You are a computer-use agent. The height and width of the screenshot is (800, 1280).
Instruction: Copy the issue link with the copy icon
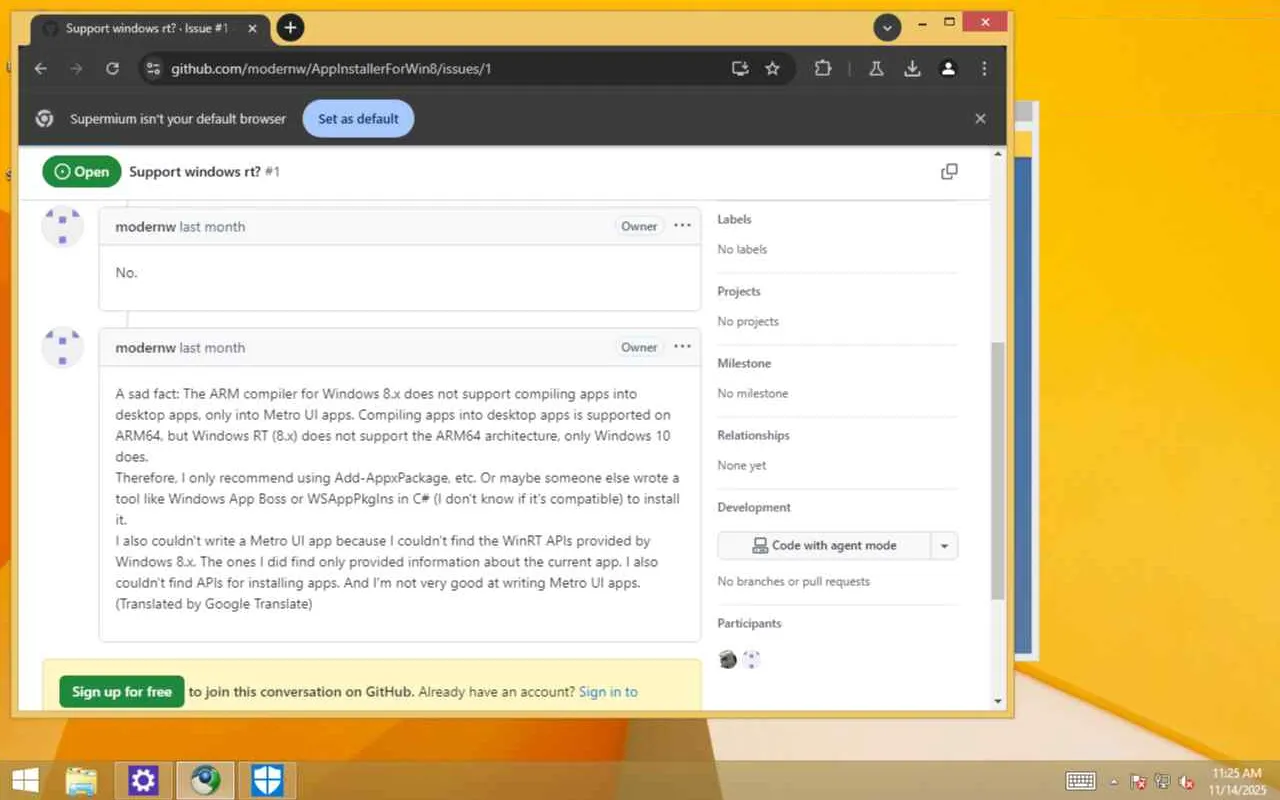(x=949, y=172)
